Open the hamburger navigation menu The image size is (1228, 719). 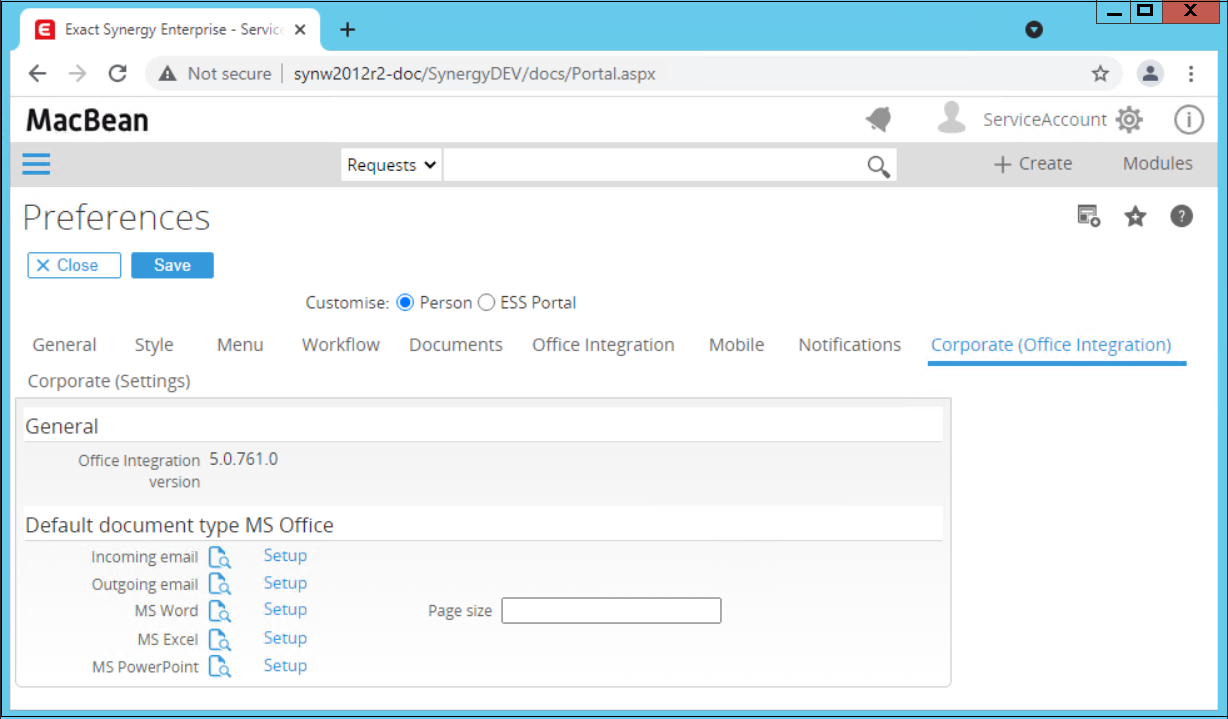click(x=36, y=164)
